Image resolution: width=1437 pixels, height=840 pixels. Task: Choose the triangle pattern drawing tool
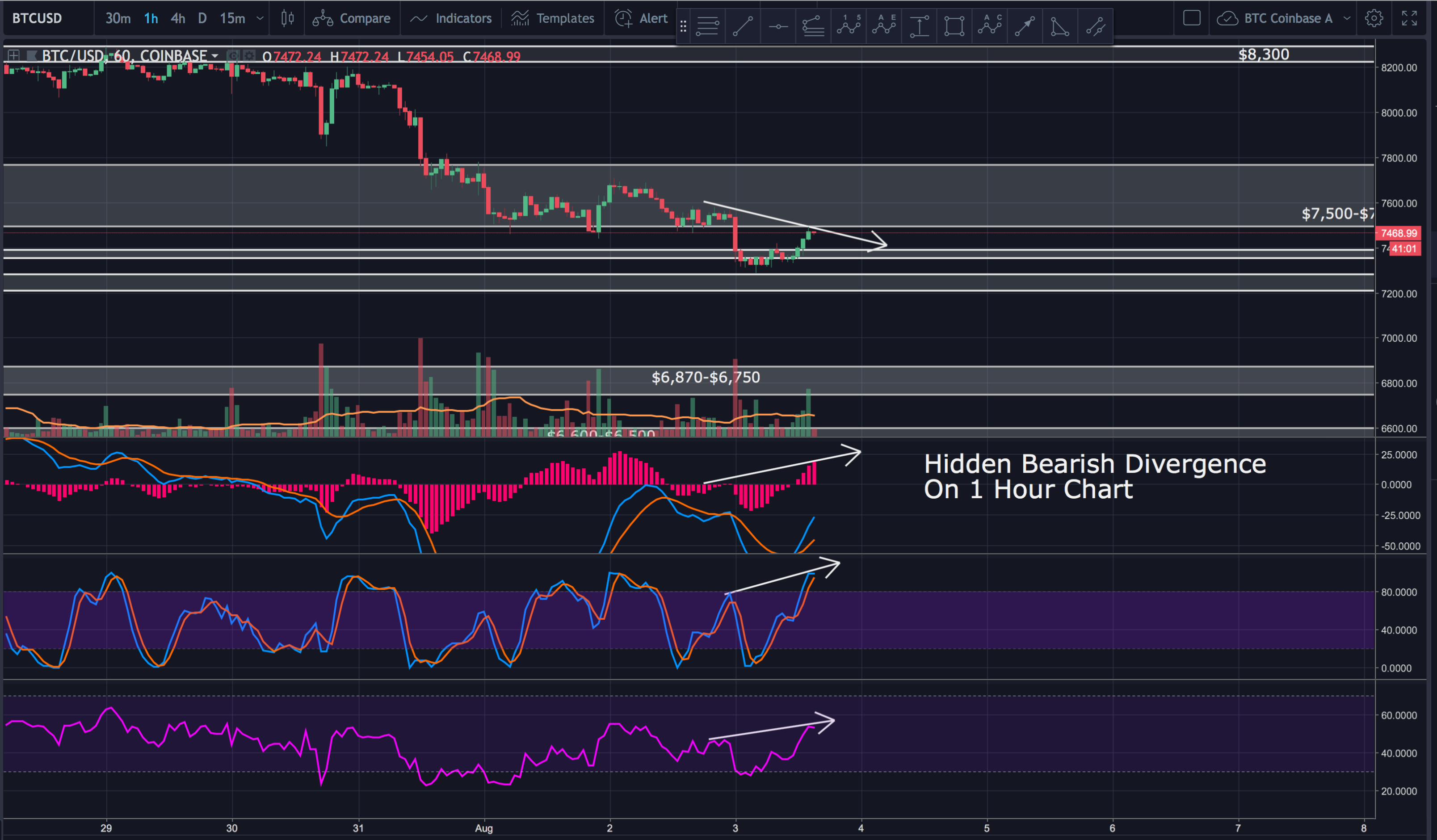click(1059, 26)
